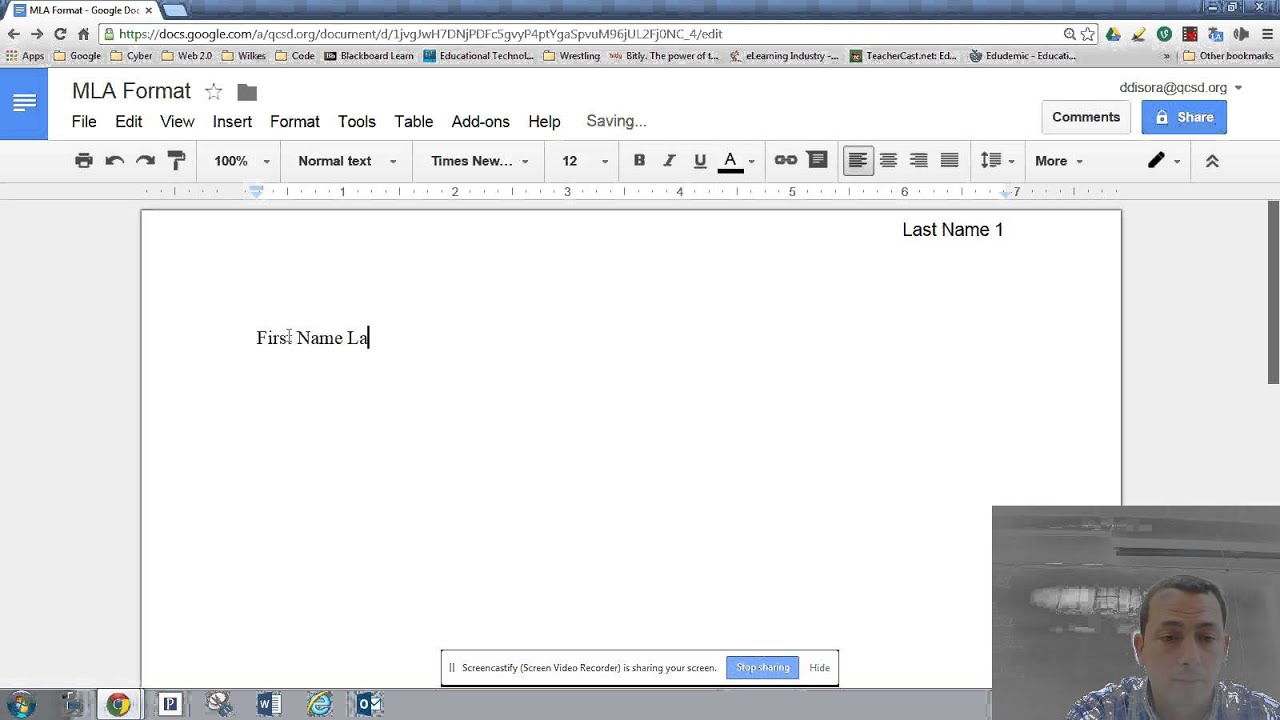Toggle underline formatting
Image resolution: width=1280 pixels, height=720 pixels.
pyautogui.click(x=700, y=161)
